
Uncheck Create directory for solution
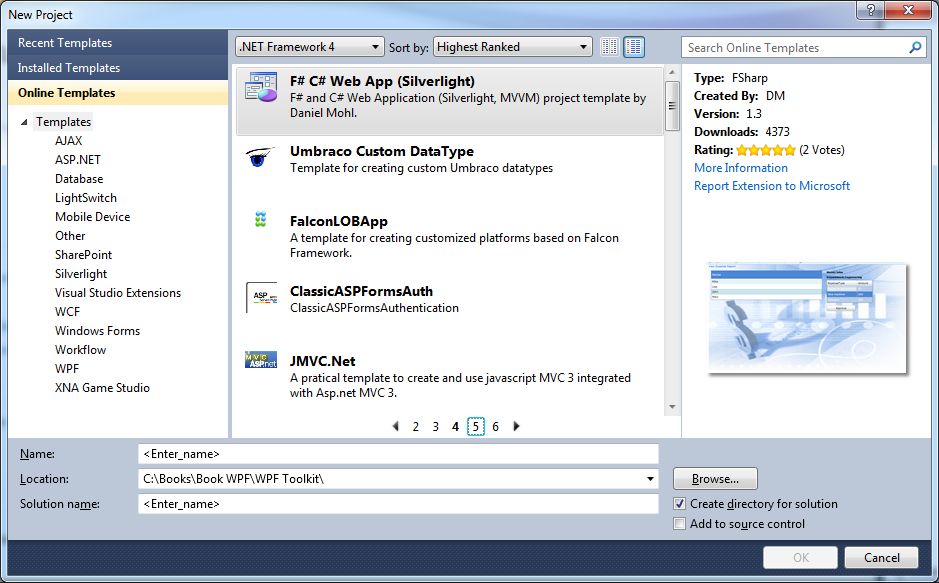tap(679, 504)
